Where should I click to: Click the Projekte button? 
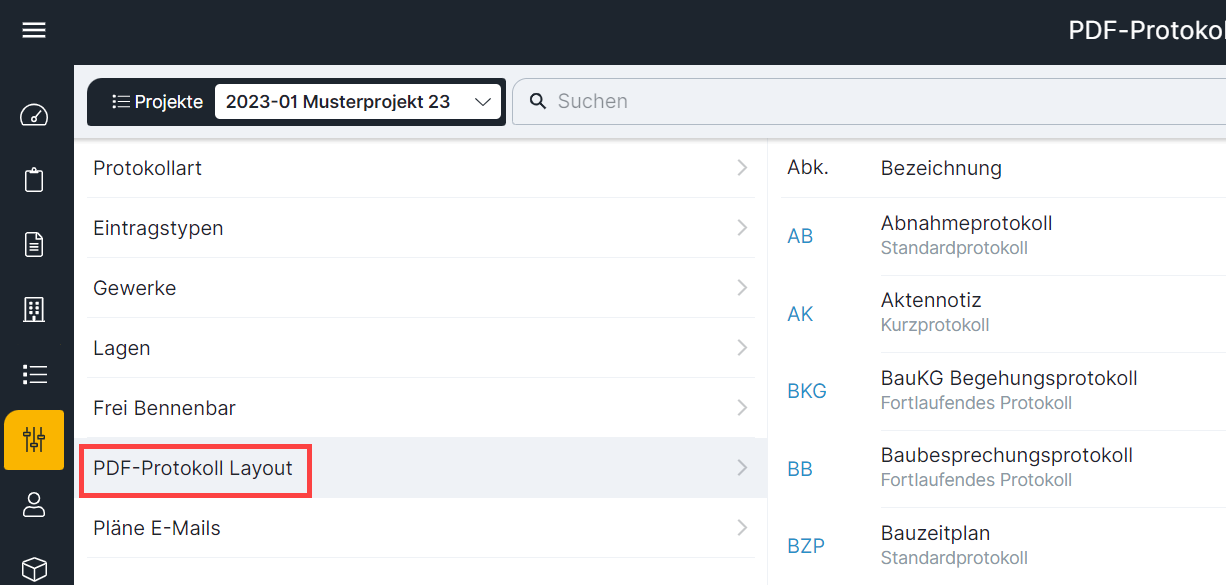point(157,102)
